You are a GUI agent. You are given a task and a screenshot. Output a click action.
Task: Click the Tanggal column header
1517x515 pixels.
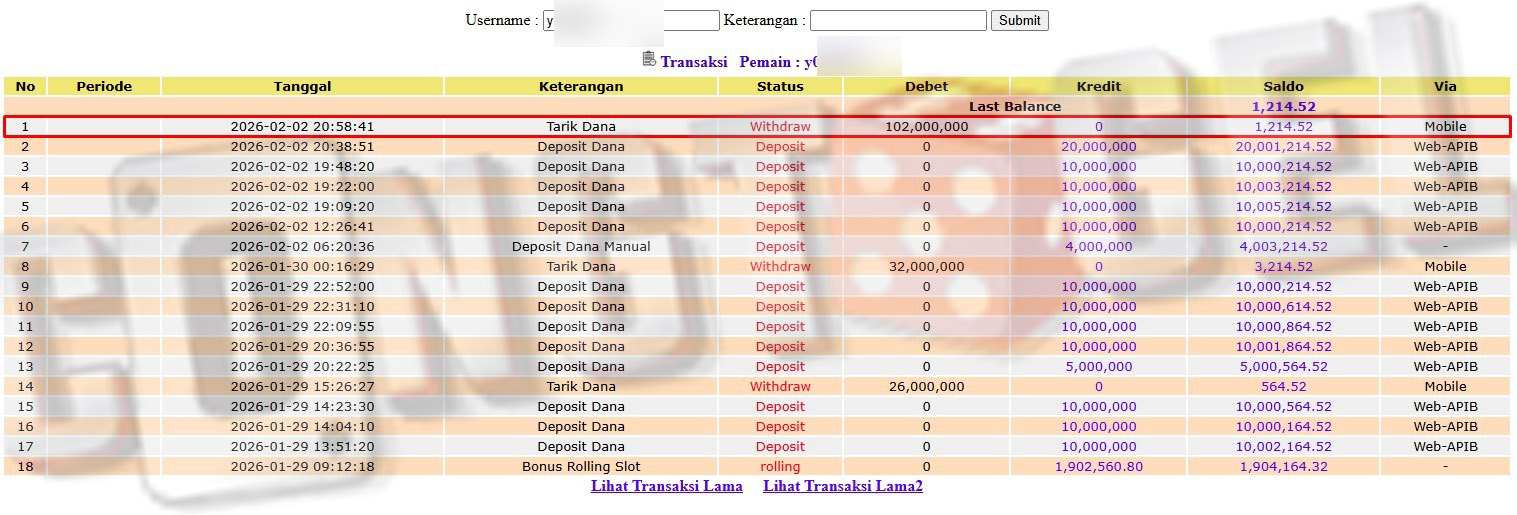pyautogui.click(x=302, y=86)
